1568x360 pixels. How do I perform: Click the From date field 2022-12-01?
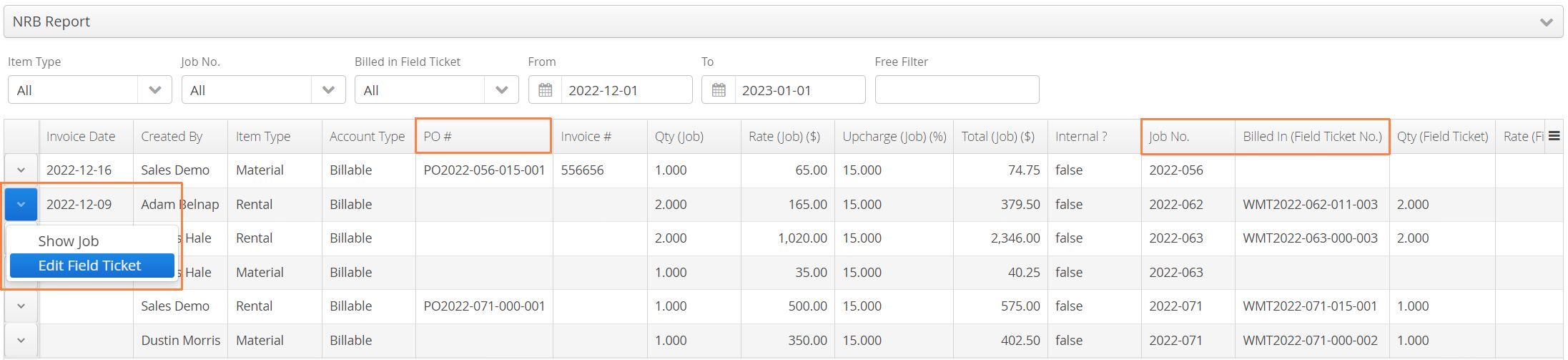point(626,90)
